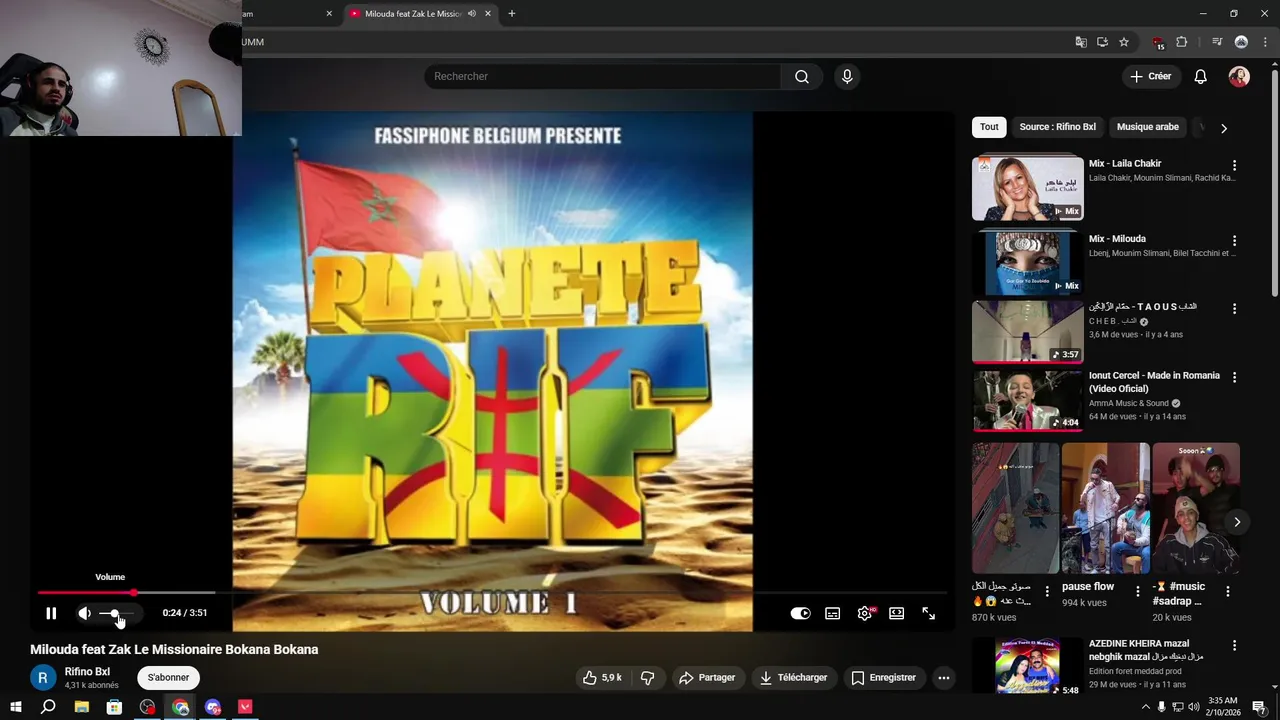
Task: Open the Mix - Laila Chakir thumbnail
Action: click(1027, 188)
